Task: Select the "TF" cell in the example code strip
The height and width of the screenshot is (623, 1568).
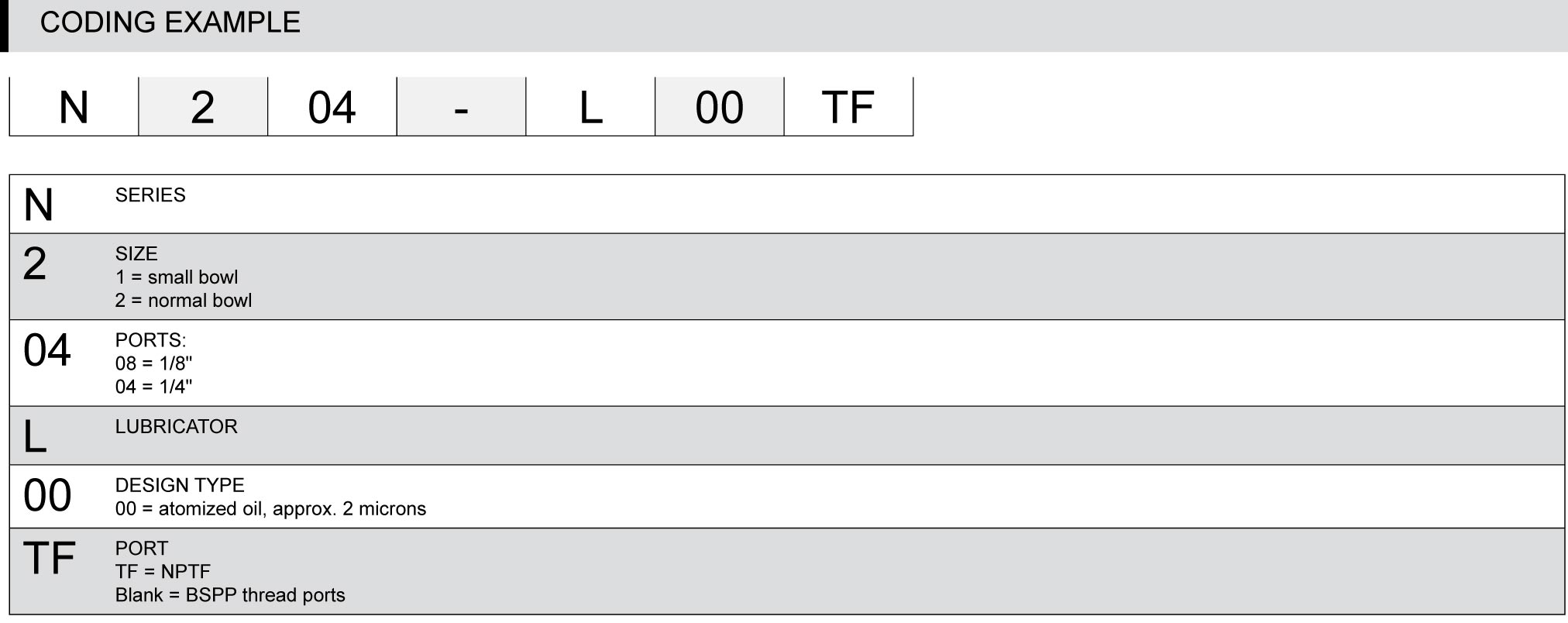Action: point(848,107)
